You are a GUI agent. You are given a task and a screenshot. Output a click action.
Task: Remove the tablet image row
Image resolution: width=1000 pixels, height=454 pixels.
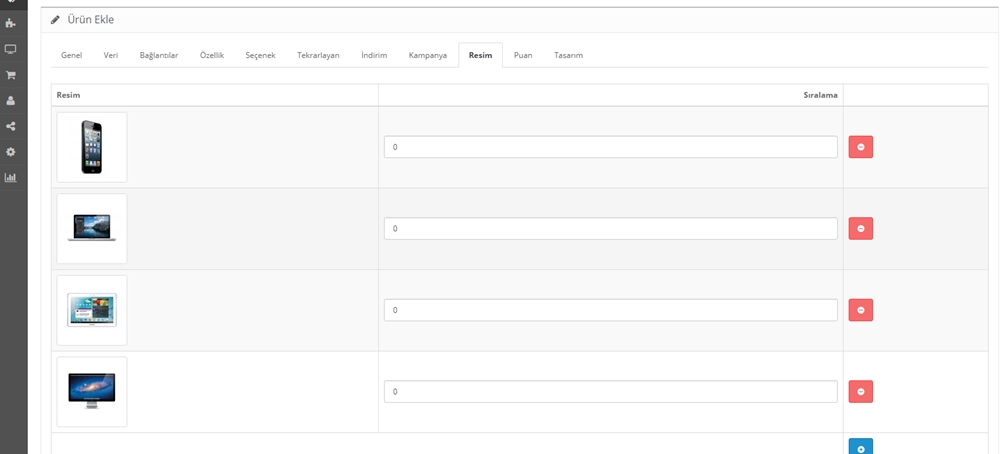tap(860, 310)
